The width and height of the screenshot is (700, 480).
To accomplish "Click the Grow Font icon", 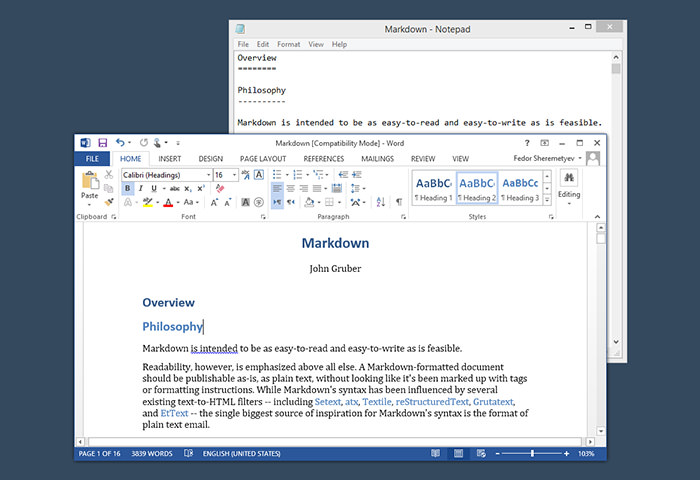I will coord(214,203).
